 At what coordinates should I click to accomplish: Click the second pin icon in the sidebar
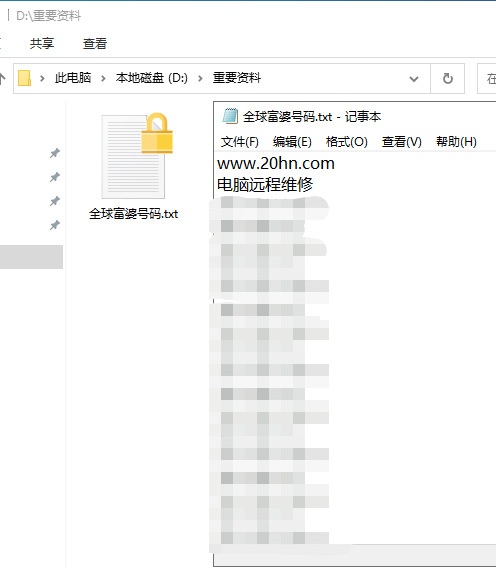[x=55, y=177]
